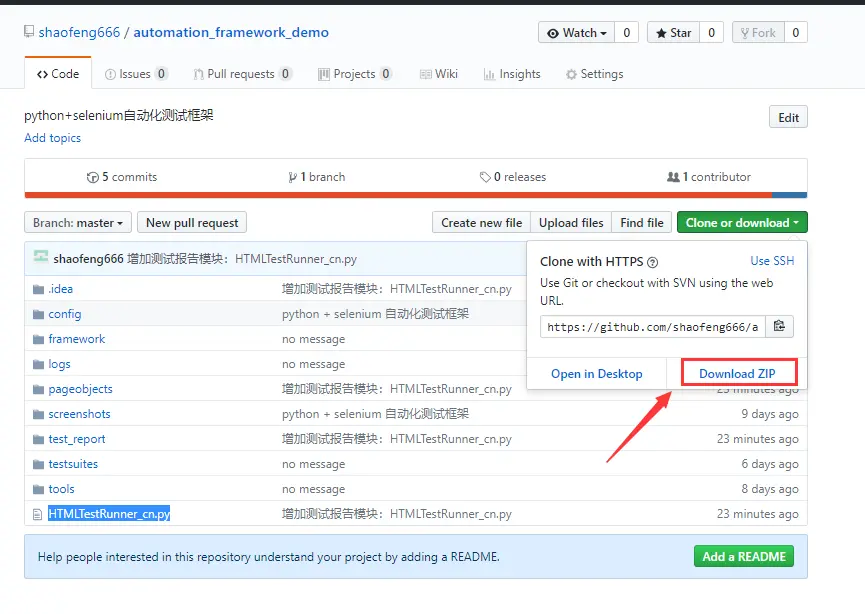Image resolution: width=865 pixels, height=614 pixels.
Task: Click Open in Desktop
Action: (x=596, y=373)
